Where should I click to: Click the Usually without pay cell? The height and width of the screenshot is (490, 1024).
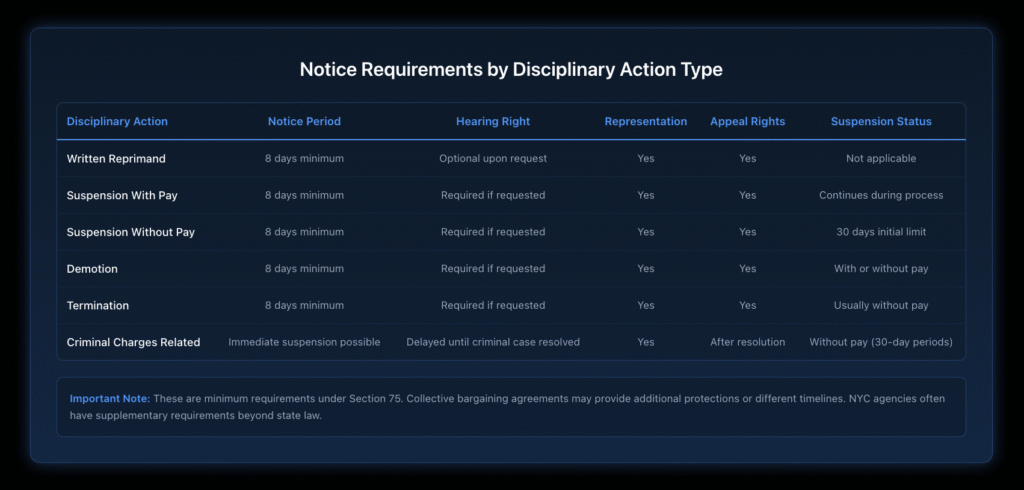(x=881, y=305)
